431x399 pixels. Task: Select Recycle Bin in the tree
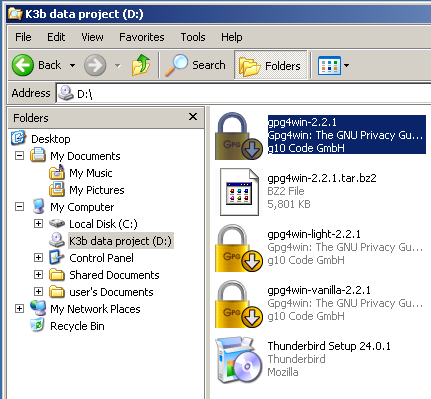pos(77,326)
